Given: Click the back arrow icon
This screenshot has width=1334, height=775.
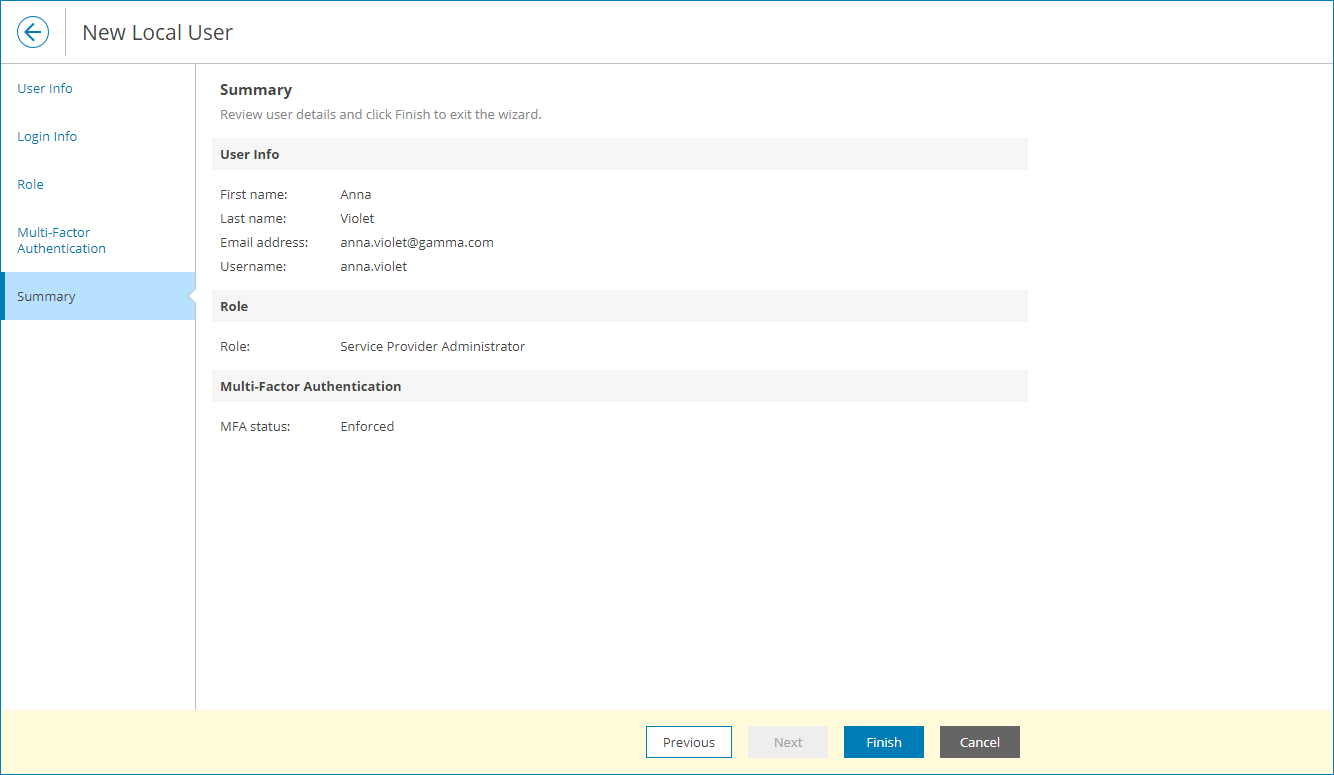Looking at the screenshot, I should pos(32,31).
